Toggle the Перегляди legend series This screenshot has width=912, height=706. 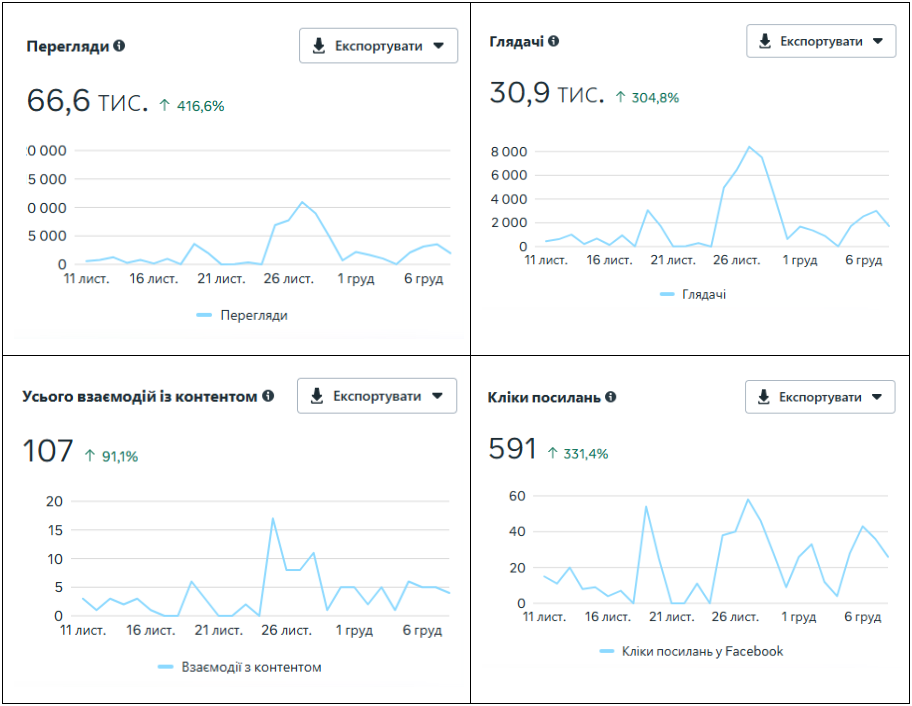point(243,315)
